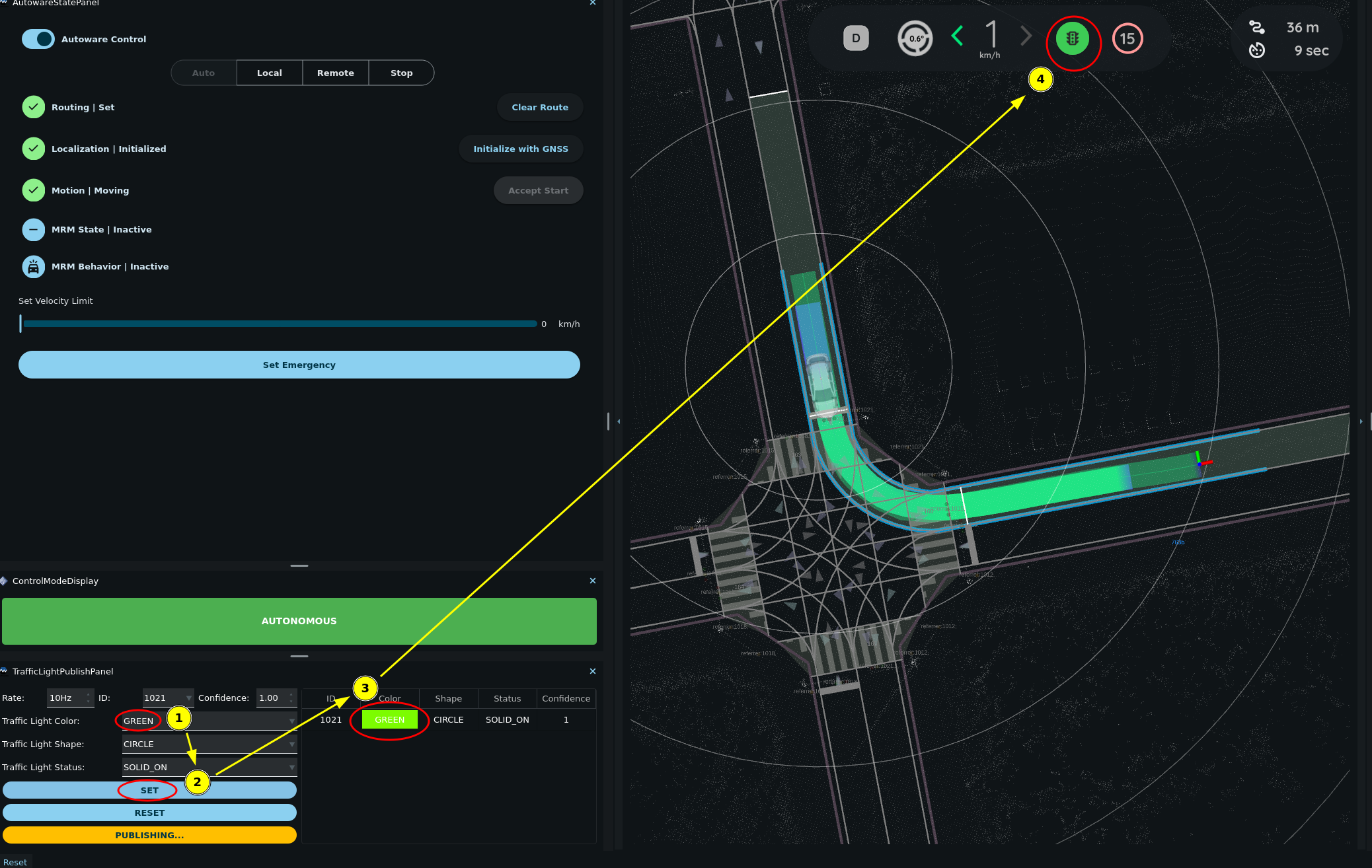Select the Stop operation mode tab
The height and width of the screenshot is (868, 1372).
401,73
